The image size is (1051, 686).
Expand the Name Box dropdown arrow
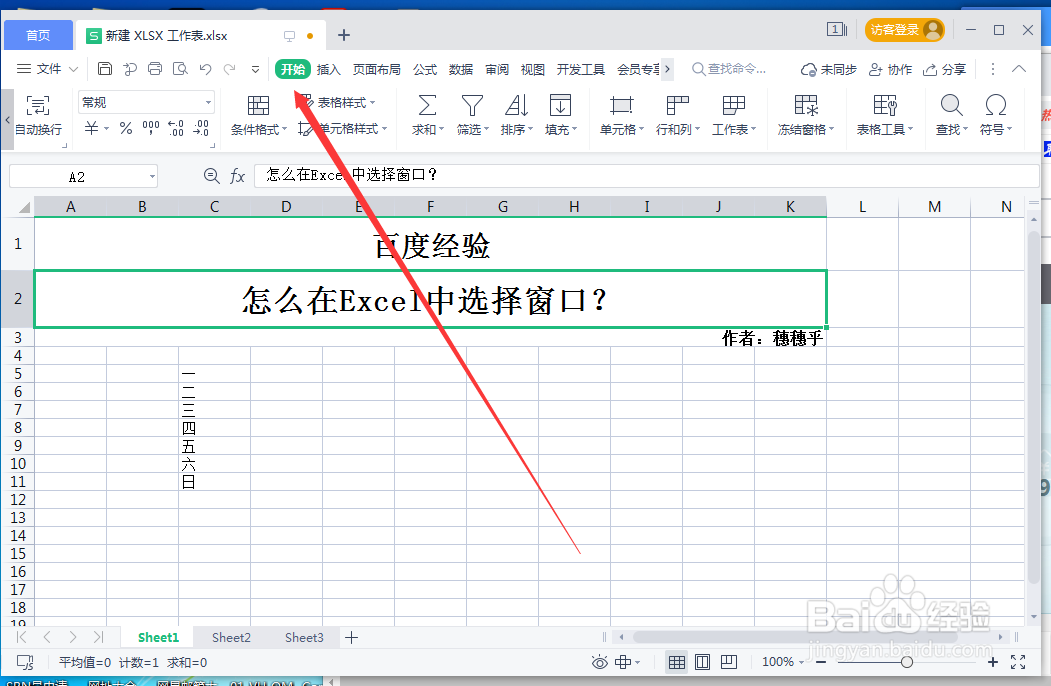(152, 177)
